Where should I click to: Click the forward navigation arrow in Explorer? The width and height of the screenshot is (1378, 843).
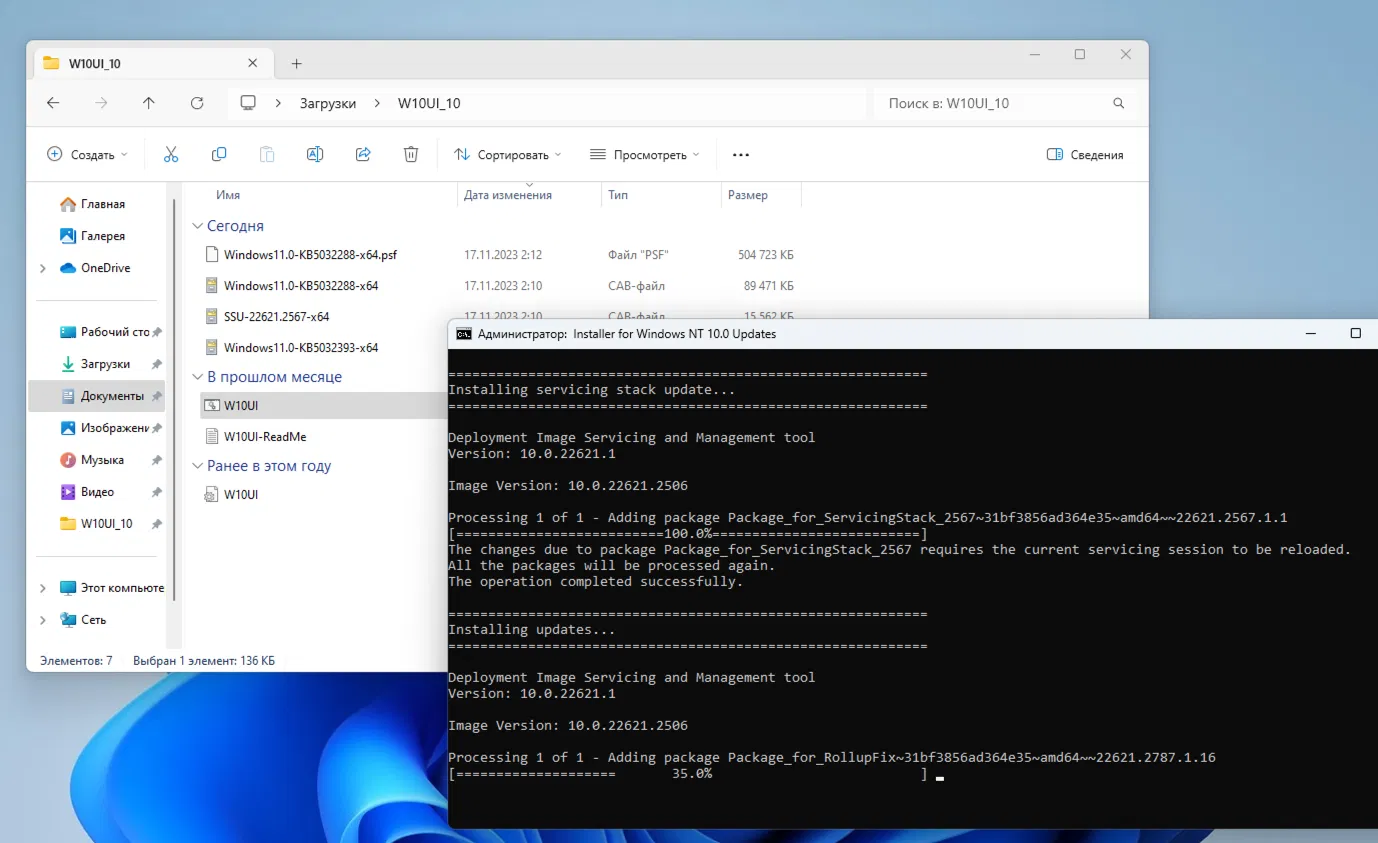101,103
